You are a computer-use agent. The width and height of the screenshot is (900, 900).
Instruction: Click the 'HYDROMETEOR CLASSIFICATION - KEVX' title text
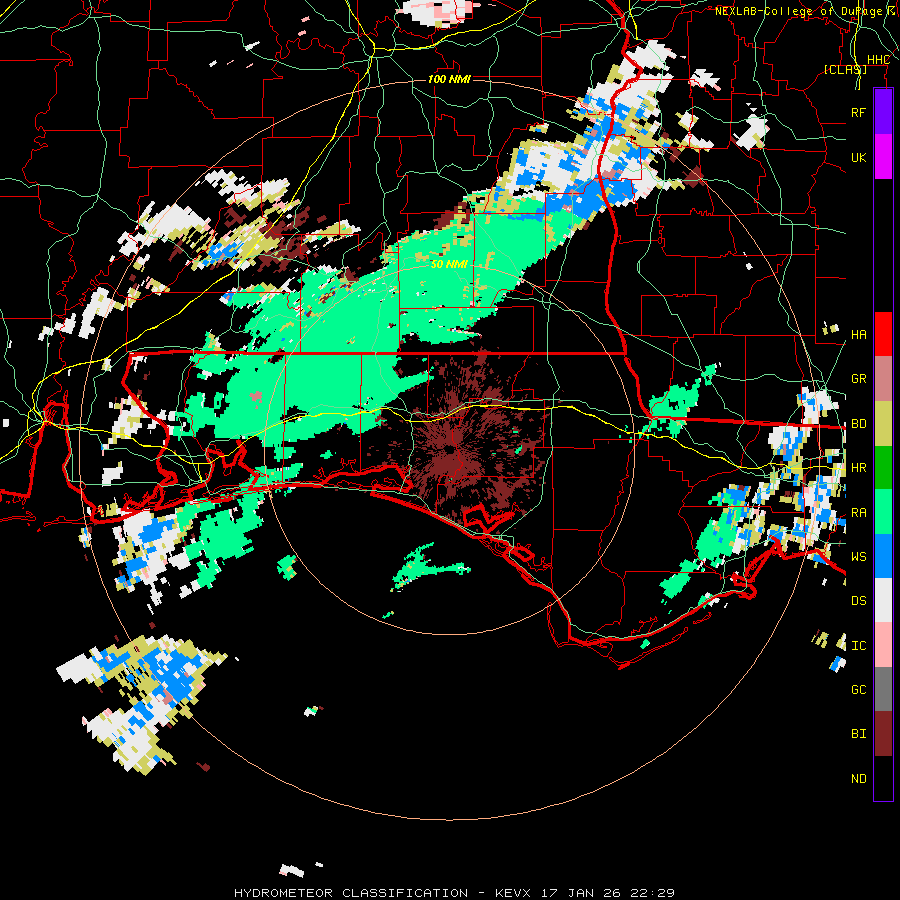click(383, 893)
